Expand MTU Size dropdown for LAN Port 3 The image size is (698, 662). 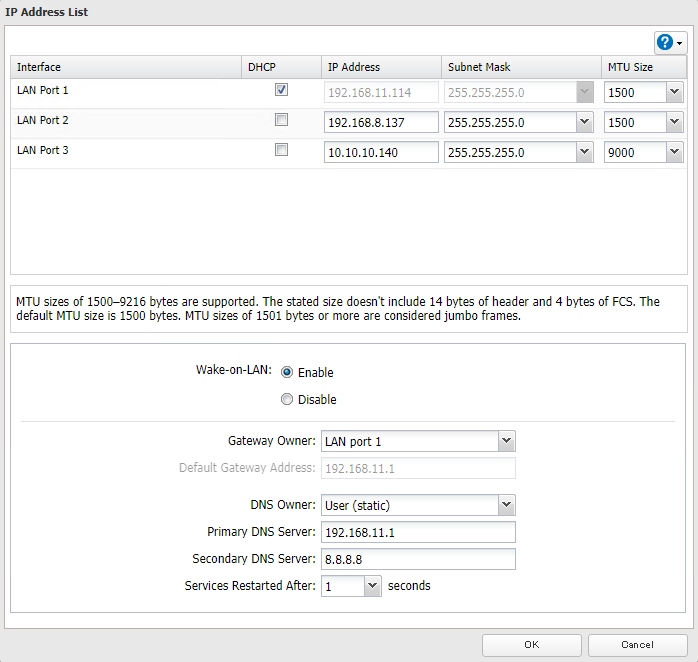coord(674,152)
